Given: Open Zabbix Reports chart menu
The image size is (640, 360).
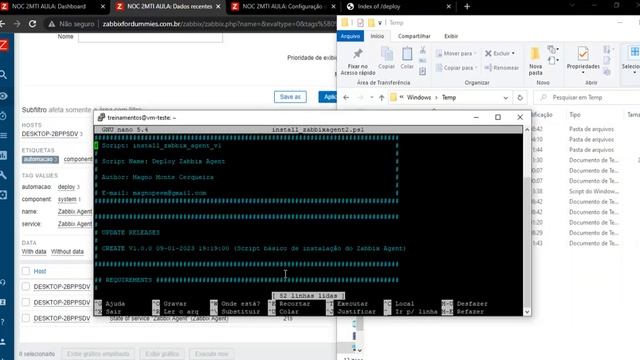Looking at the screenshot, I should click(3, 155).
